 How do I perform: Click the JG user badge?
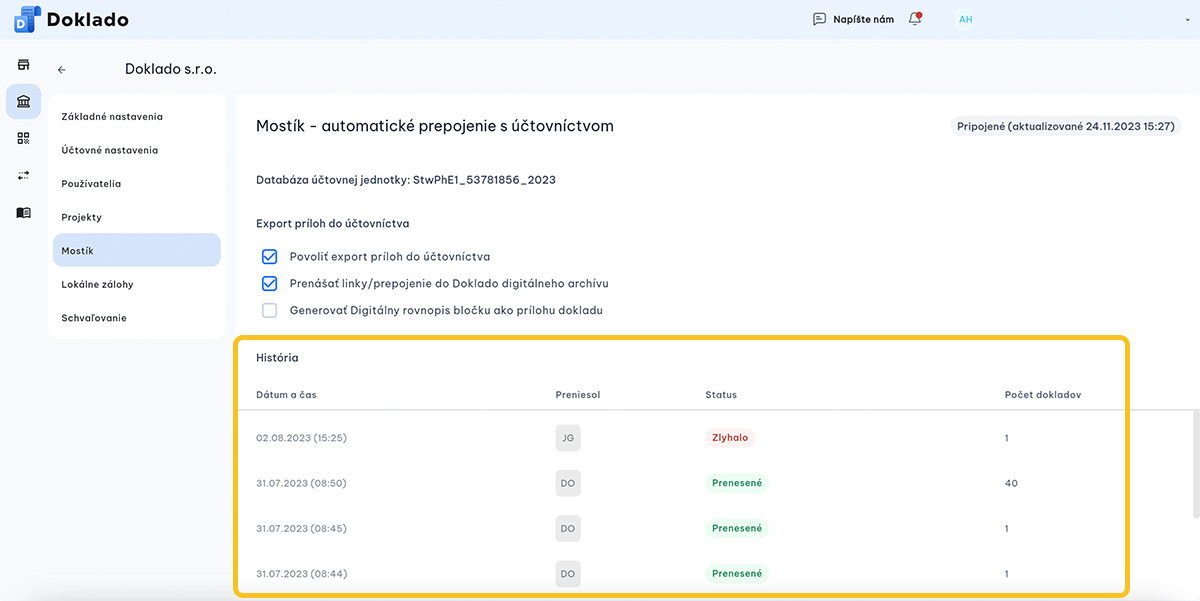point(568,438)
